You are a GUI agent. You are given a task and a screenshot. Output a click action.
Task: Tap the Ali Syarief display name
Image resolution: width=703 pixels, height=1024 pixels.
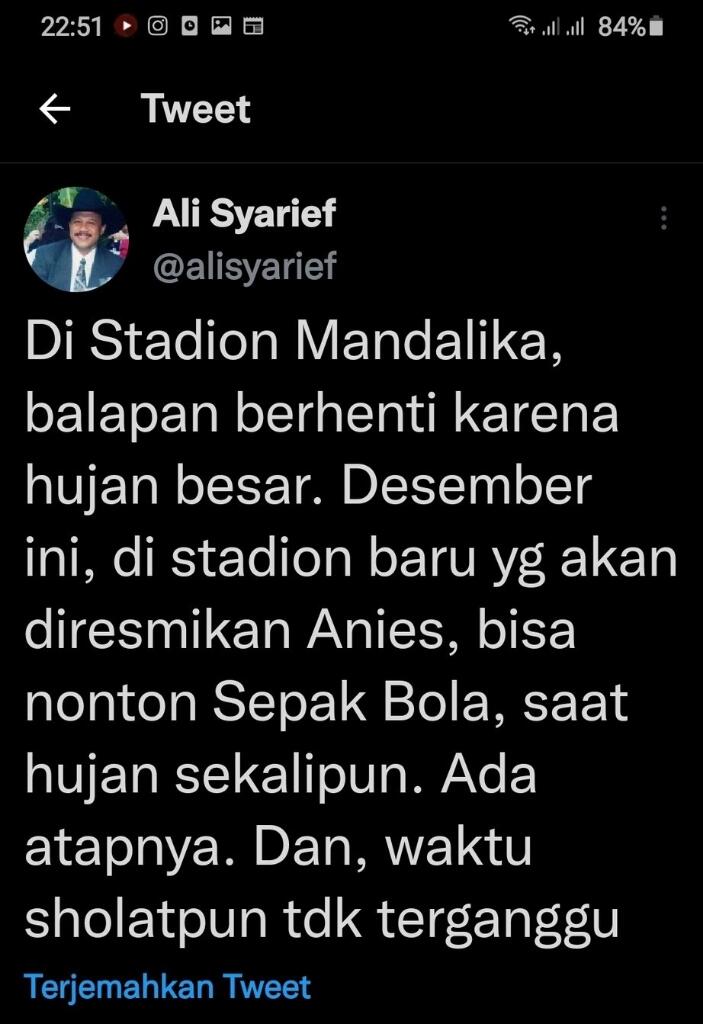(244, 213)
